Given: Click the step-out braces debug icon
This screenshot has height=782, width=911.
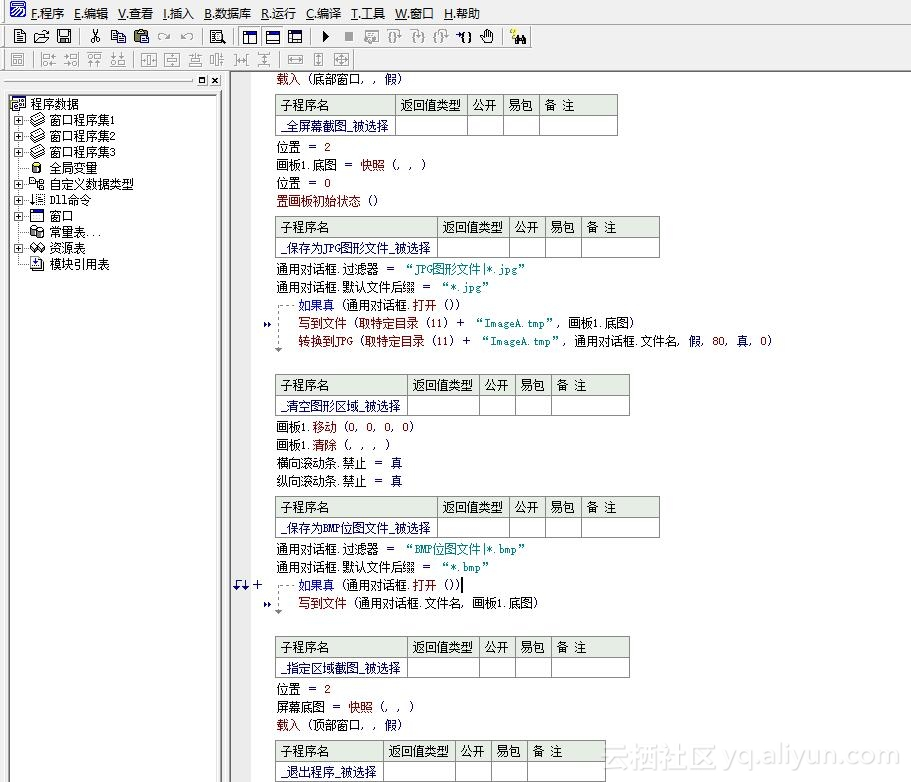Looking at the screenshot, I should (x=441, y=37).
